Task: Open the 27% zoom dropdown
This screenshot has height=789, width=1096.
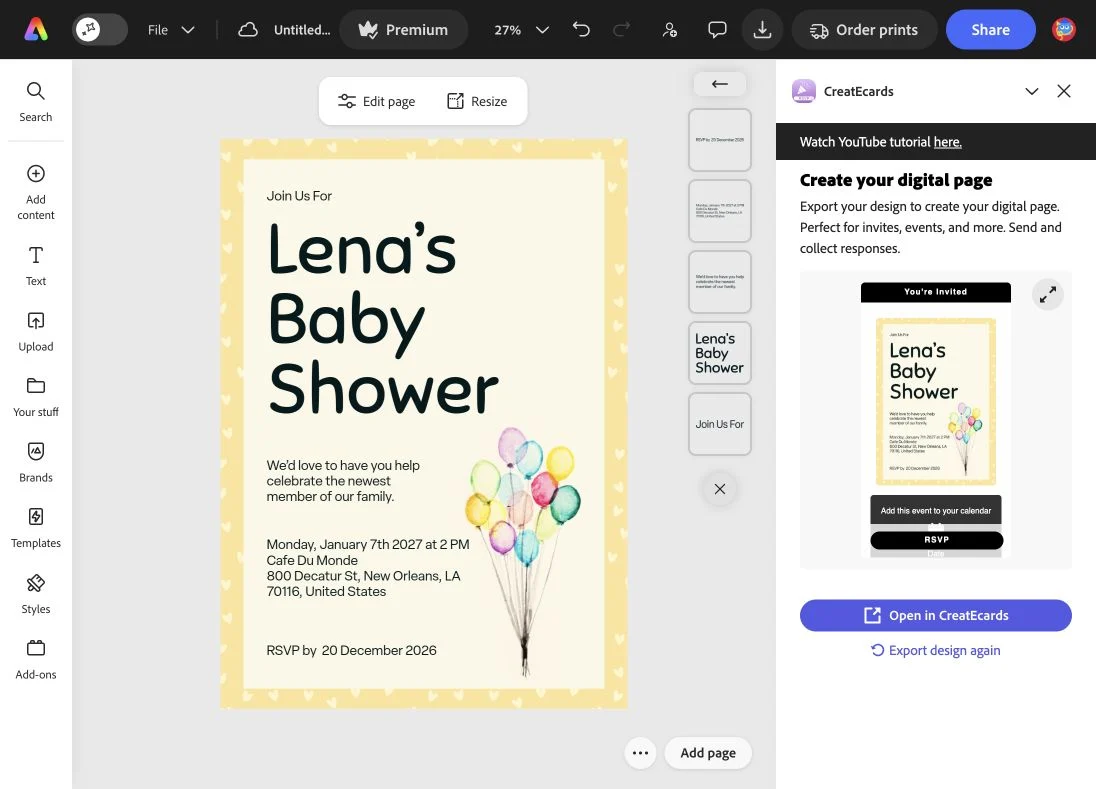Action: pyautogui.click(x=521, y=30)
